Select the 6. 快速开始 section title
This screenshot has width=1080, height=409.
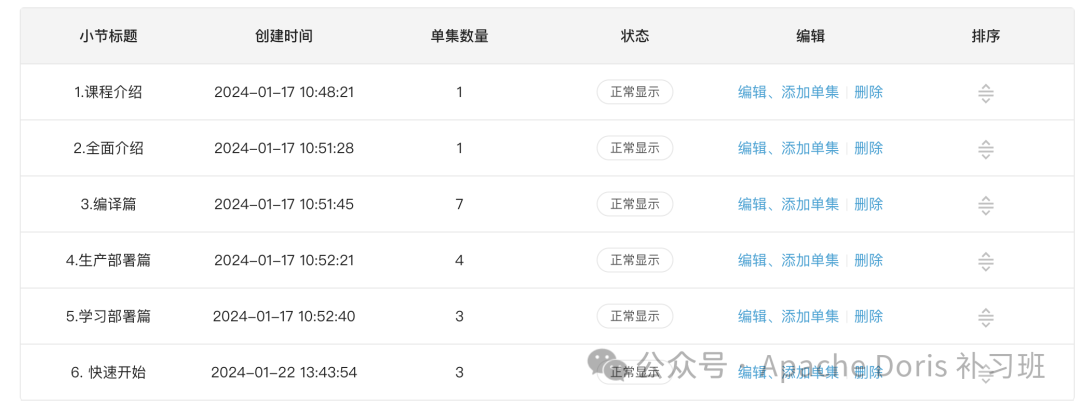tap(108, 372)
